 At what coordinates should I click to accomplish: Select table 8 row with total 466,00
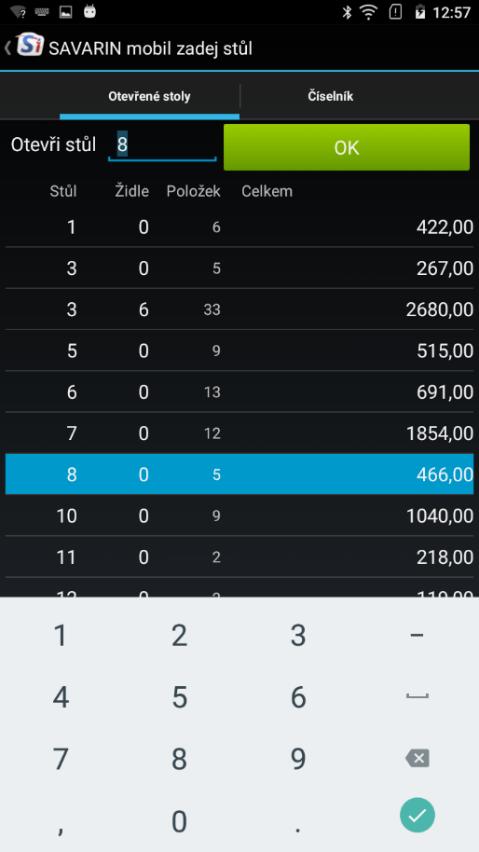(x=240, y=474)
